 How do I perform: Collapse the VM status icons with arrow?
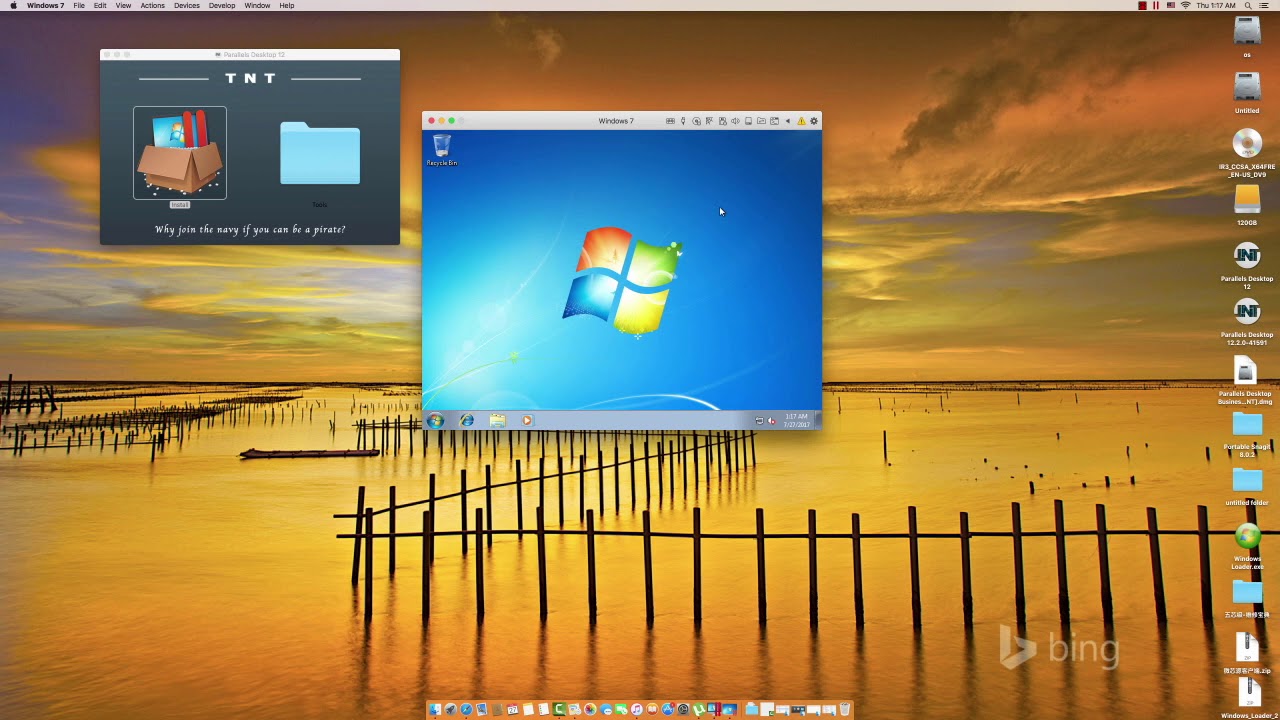[788, 121]
